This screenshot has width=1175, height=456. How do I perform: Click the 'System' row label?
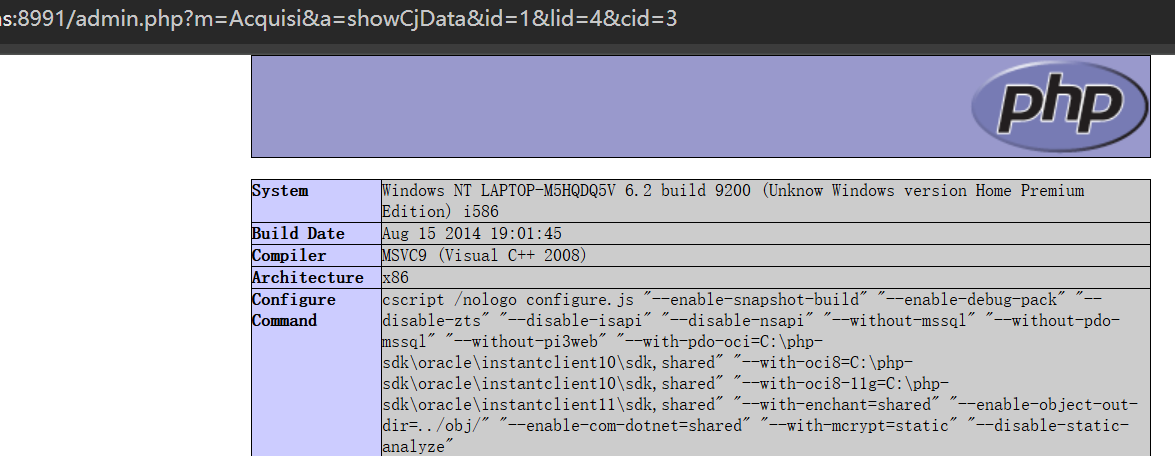280,191
